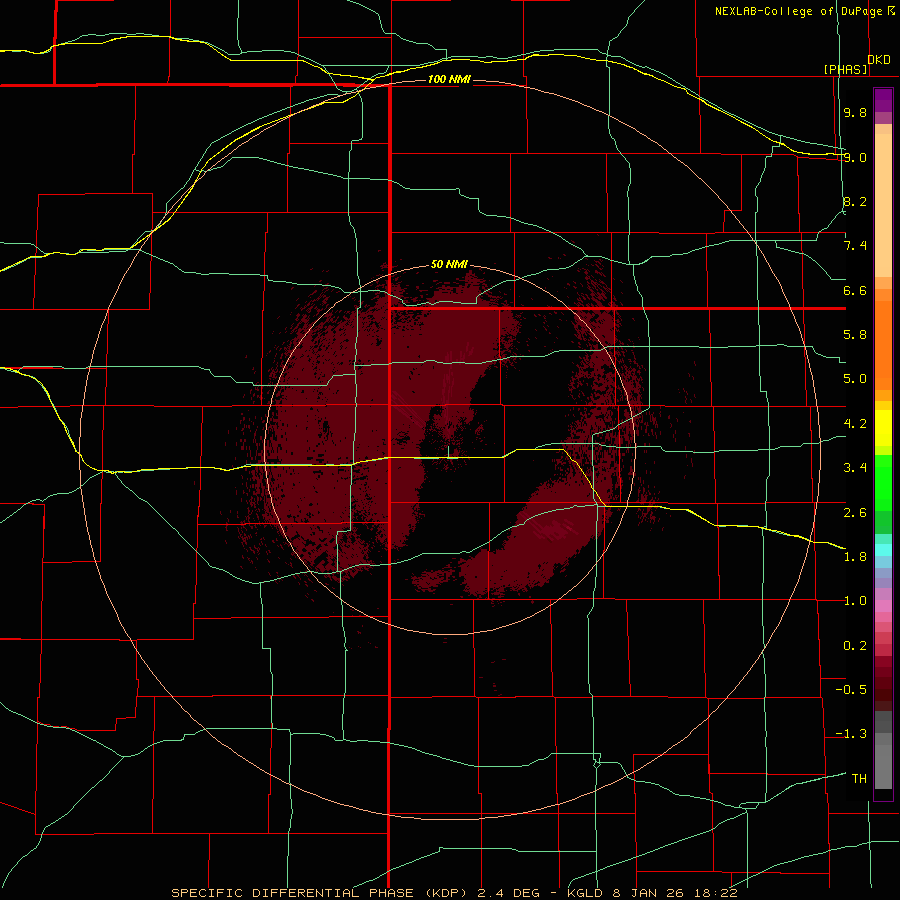The image size is (900, 900).
Task: Click the radar site marker at ring center
Action: [x=449, y=451]
